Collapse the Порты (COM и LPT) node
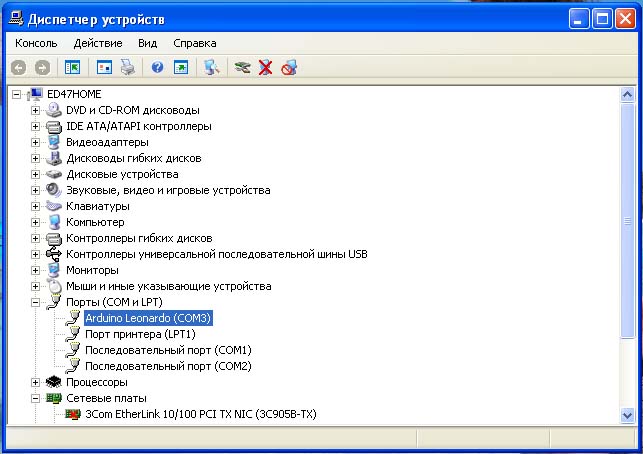The image size is (643, 454). 36,302
